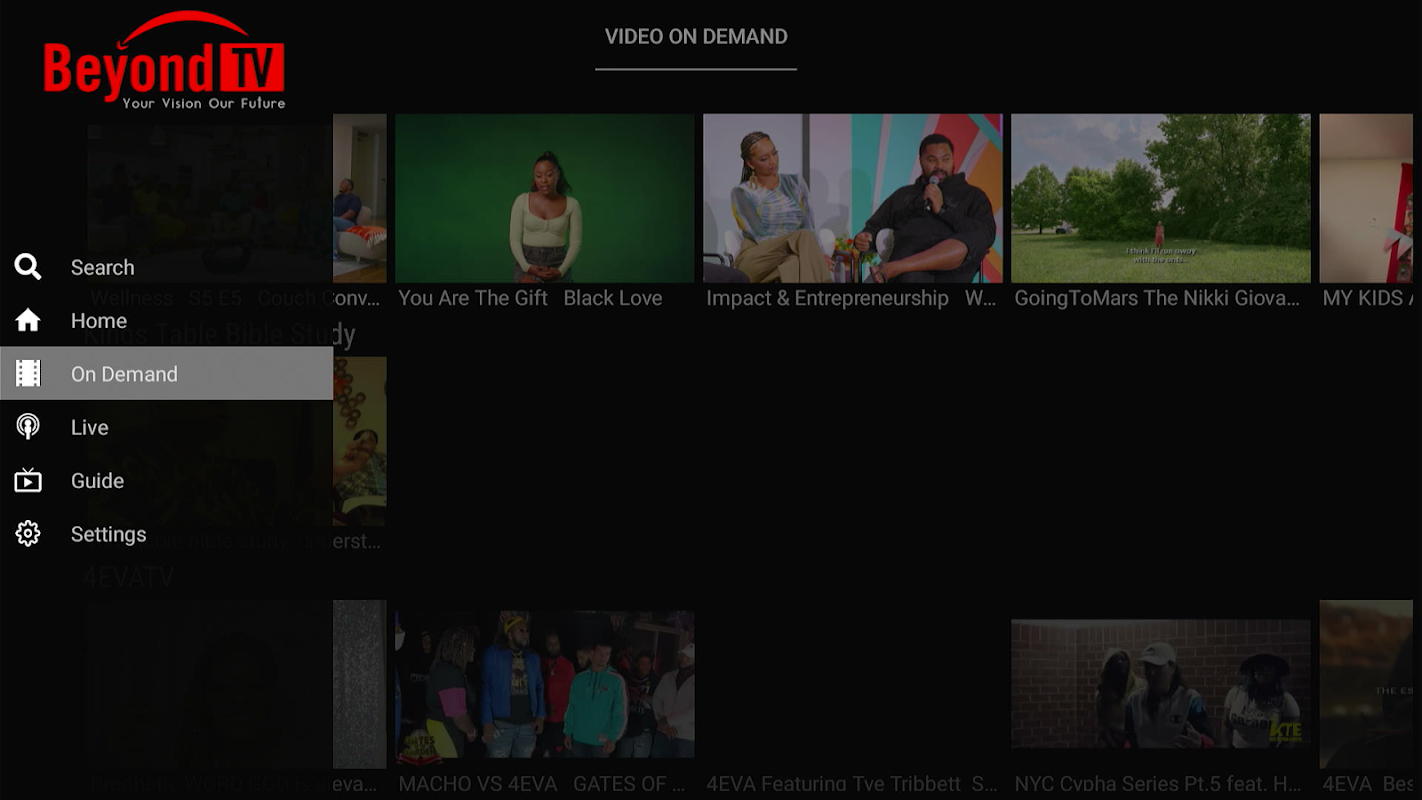Open the GoingToMars park scene thumbnail
Viewport: 1422px width, 800px height.
point(1161,198)
